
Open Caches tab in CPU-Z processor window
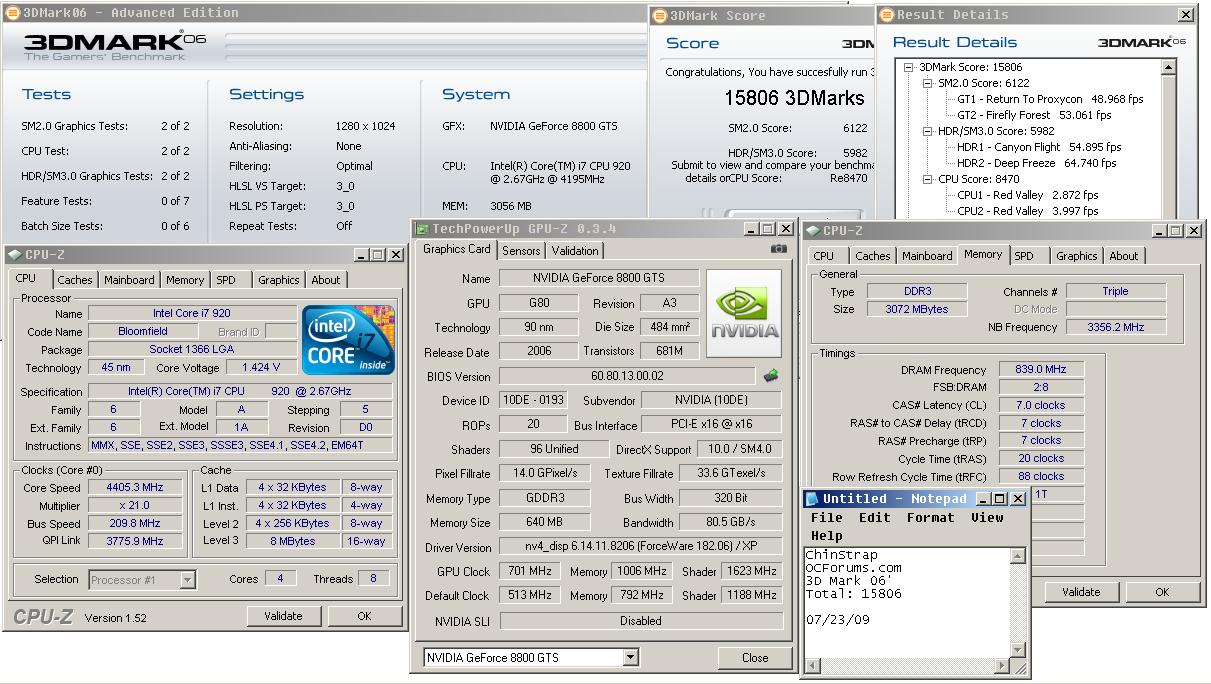coord(75,280)
